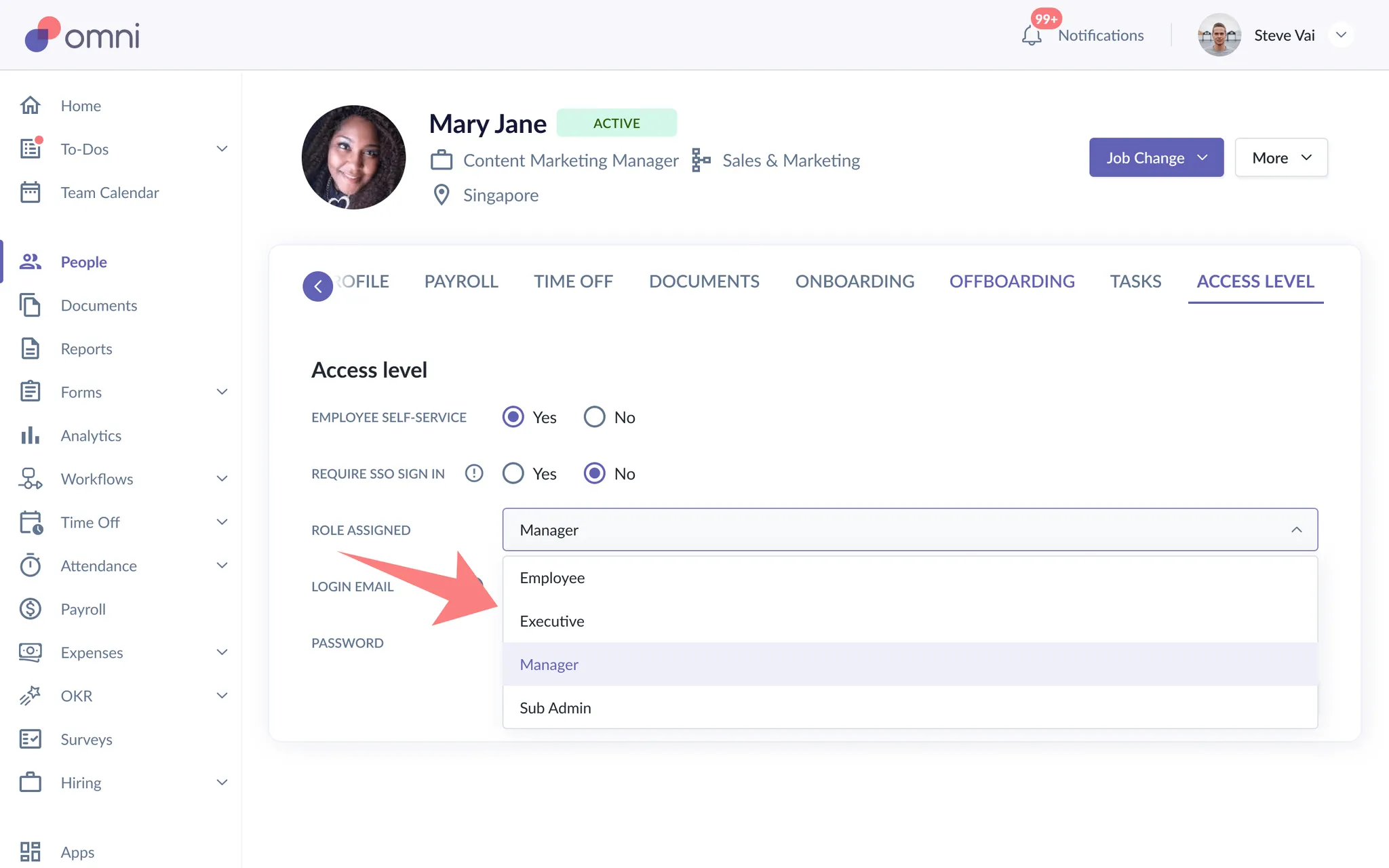Click the Job Change button
The width and height of the screenshot is (1389, 868).
point(1156,158)
